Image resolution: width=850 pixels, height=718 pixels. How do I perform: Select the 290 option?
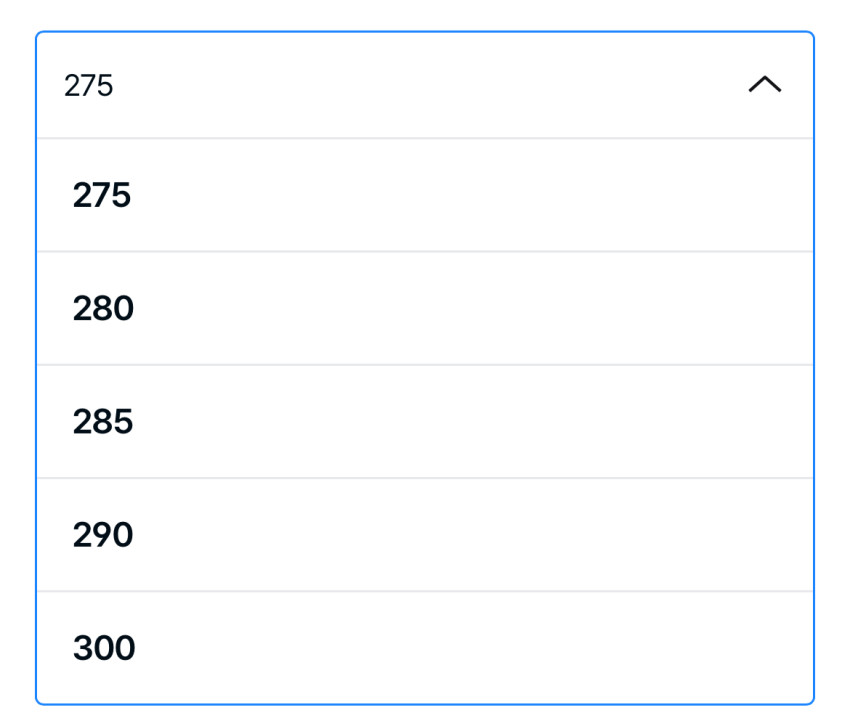point(103,535)
